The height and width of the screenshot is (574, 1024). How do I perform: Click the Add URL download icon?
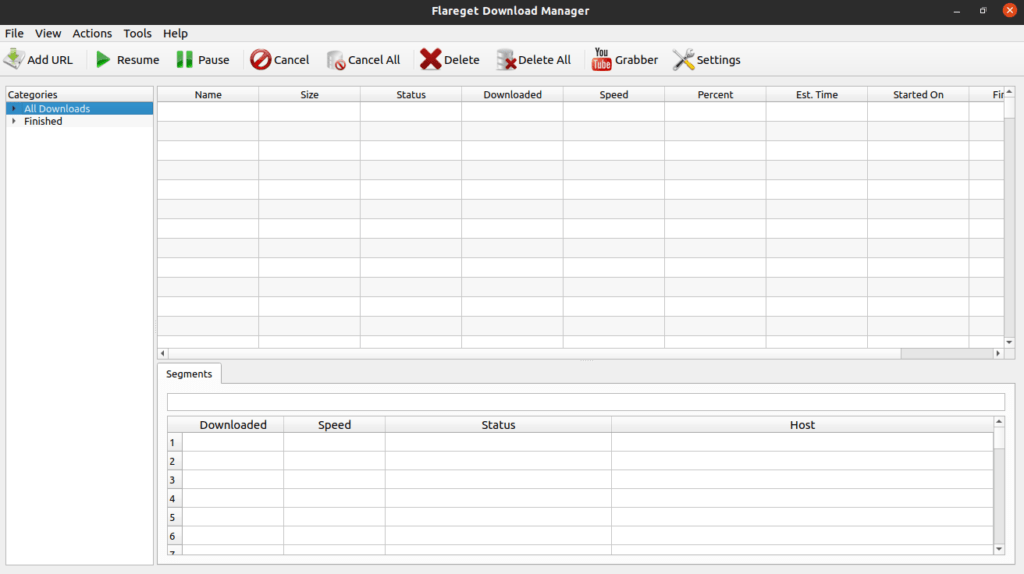(x=14, y=59)
